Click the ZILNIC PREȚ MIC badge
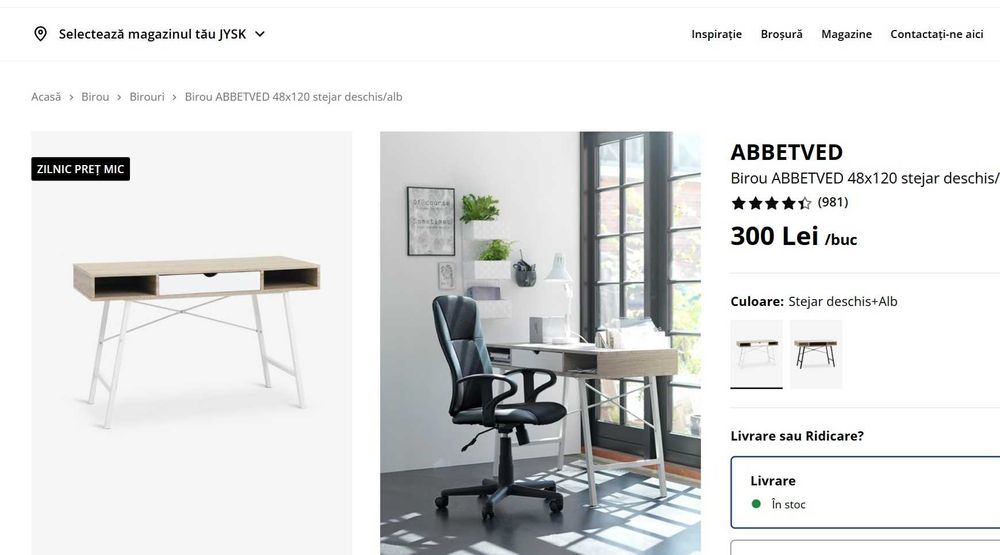The width and height of the screenshot is (1000, 555). [80, 169]
